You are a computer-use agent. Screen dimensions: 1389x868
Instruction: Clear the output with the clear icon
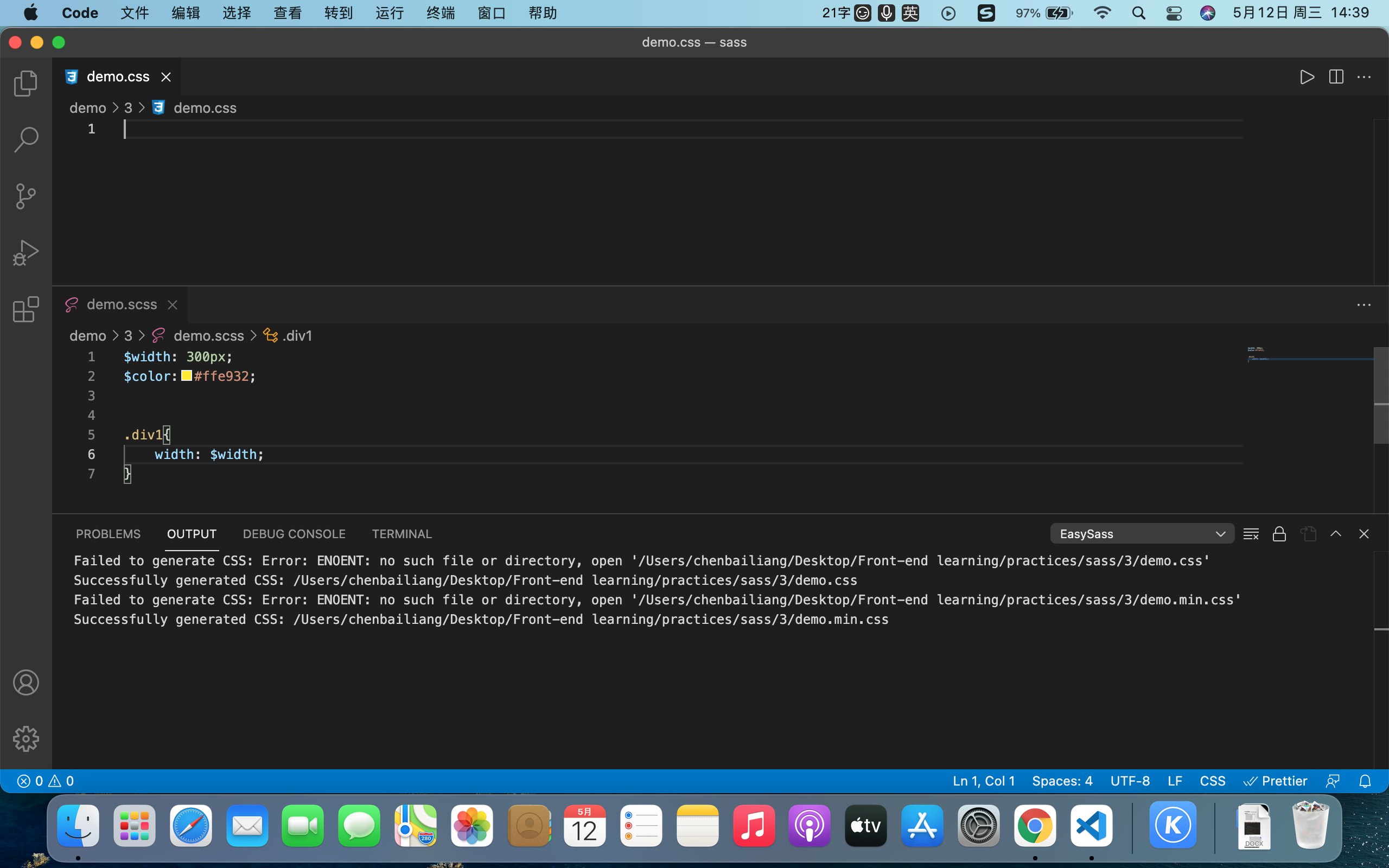click(1251, 534)
